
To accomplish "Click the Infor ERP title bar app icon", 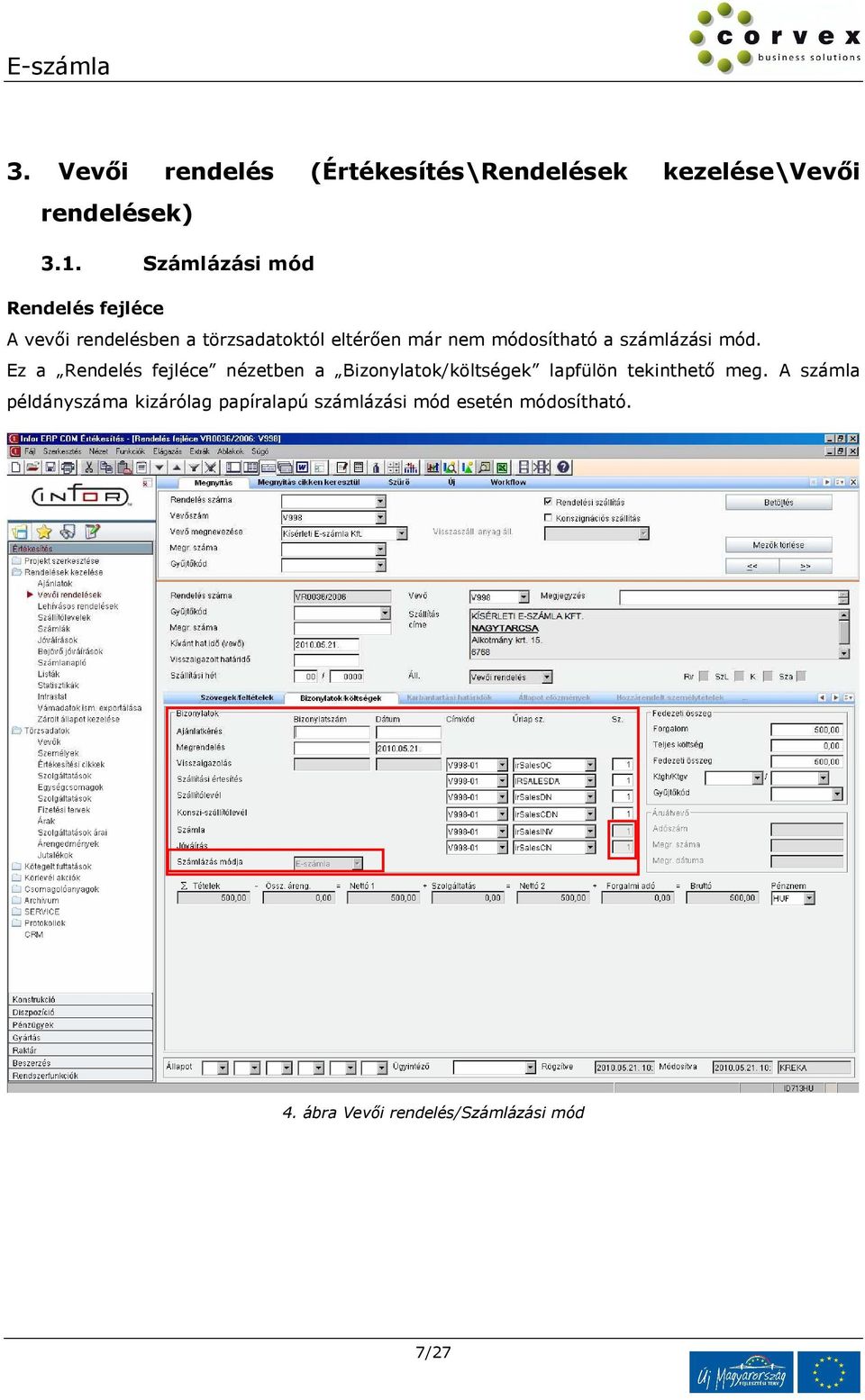I will click(x=14, y=439).
